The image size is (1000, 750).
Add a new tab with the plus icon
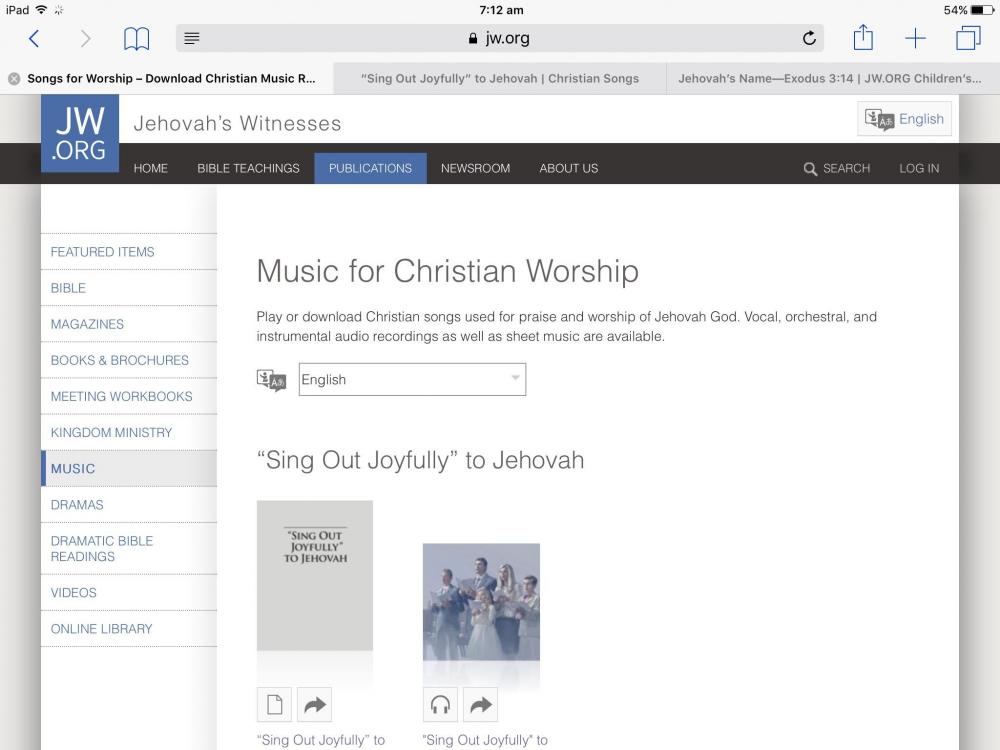(x=915, y=39)
